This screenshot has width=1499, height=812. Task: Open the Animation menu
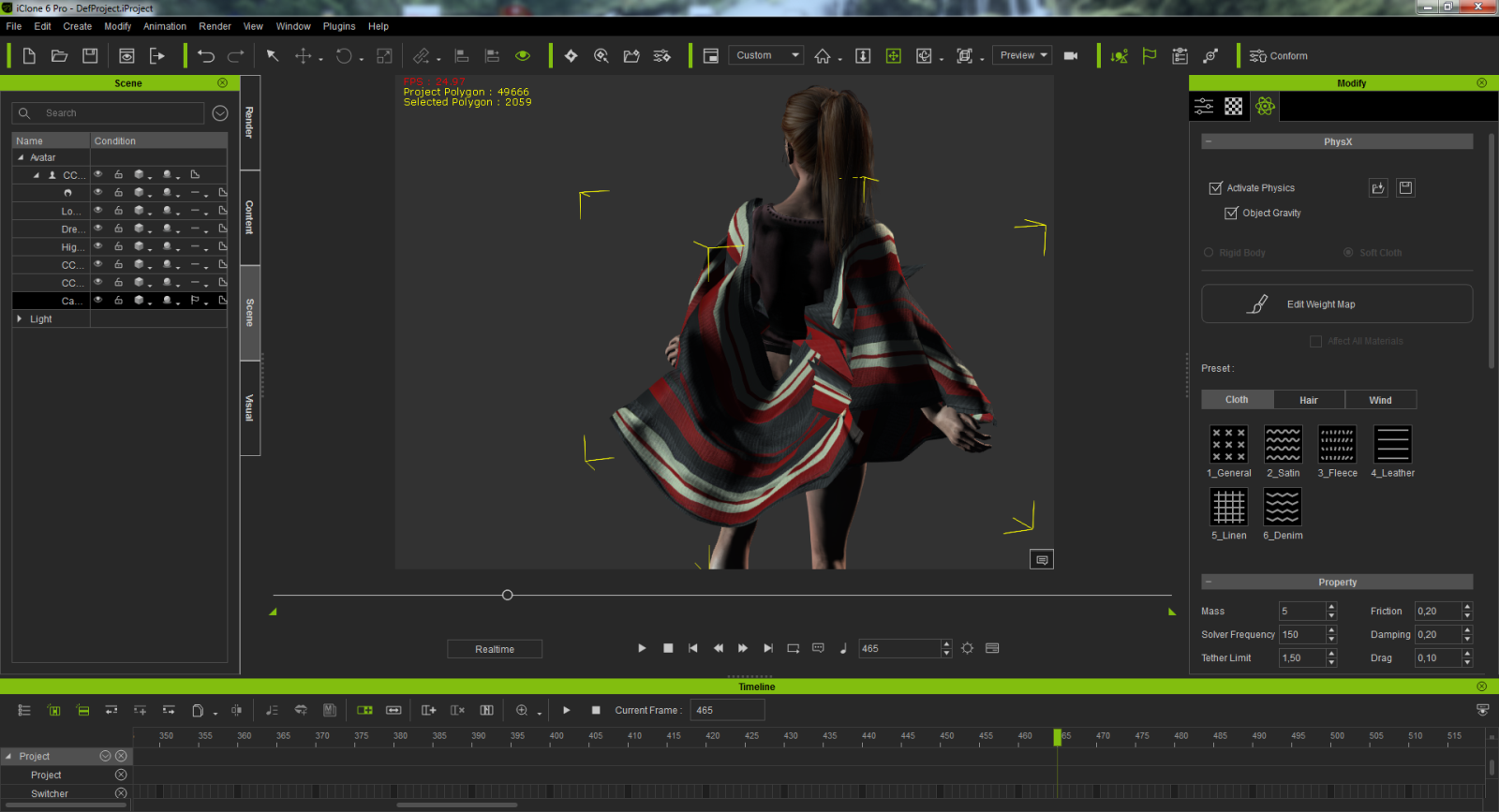(x=165, y=26)
